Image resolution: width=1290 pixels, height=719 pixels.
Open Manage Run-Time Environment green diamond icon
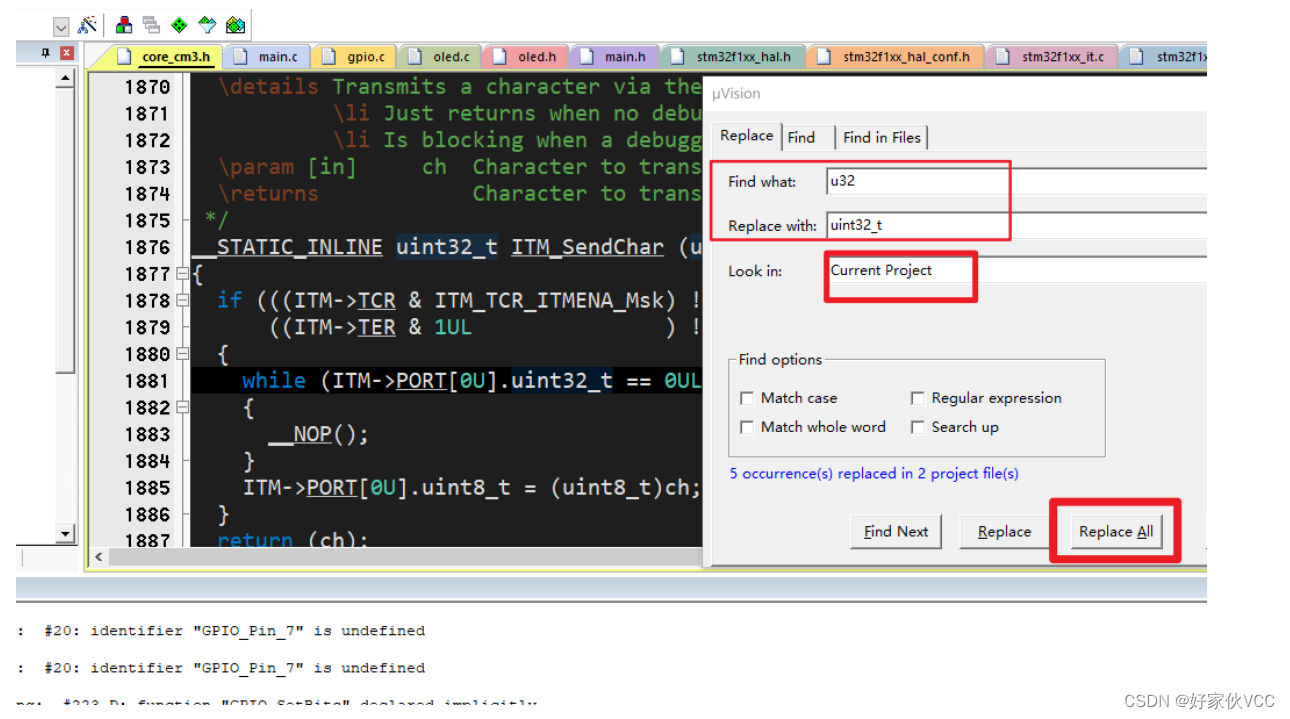pyautogui.click(x=179, y=24)
